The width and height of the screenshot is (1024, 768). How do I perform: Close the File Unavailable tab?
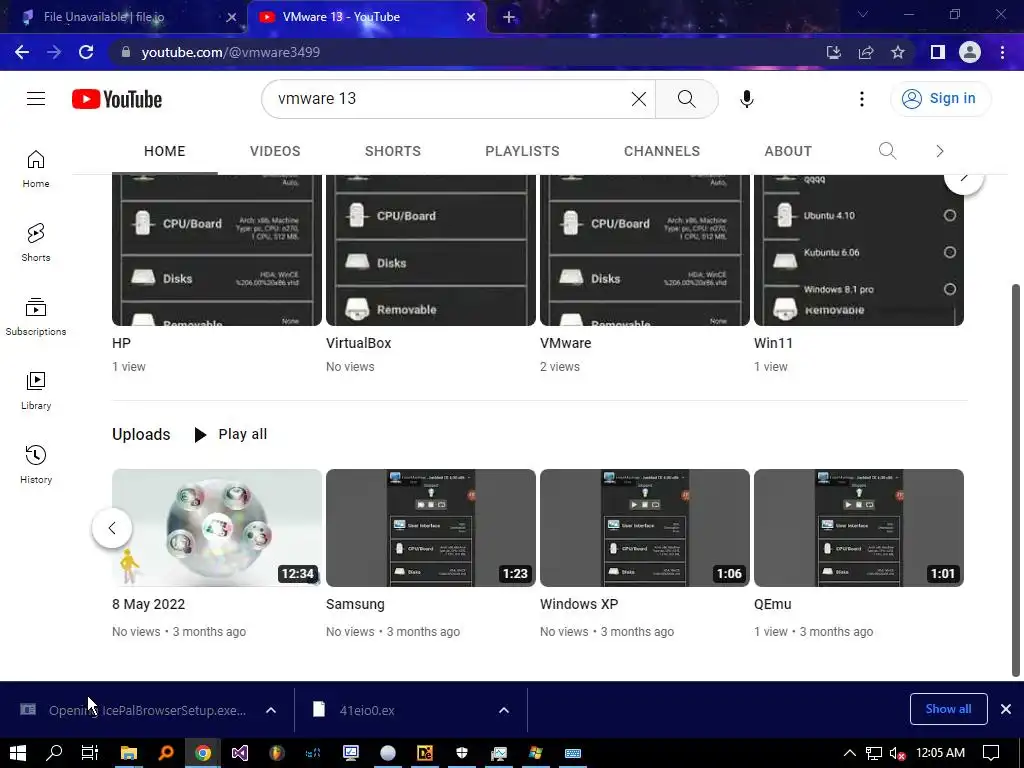(x=231, y=17)
